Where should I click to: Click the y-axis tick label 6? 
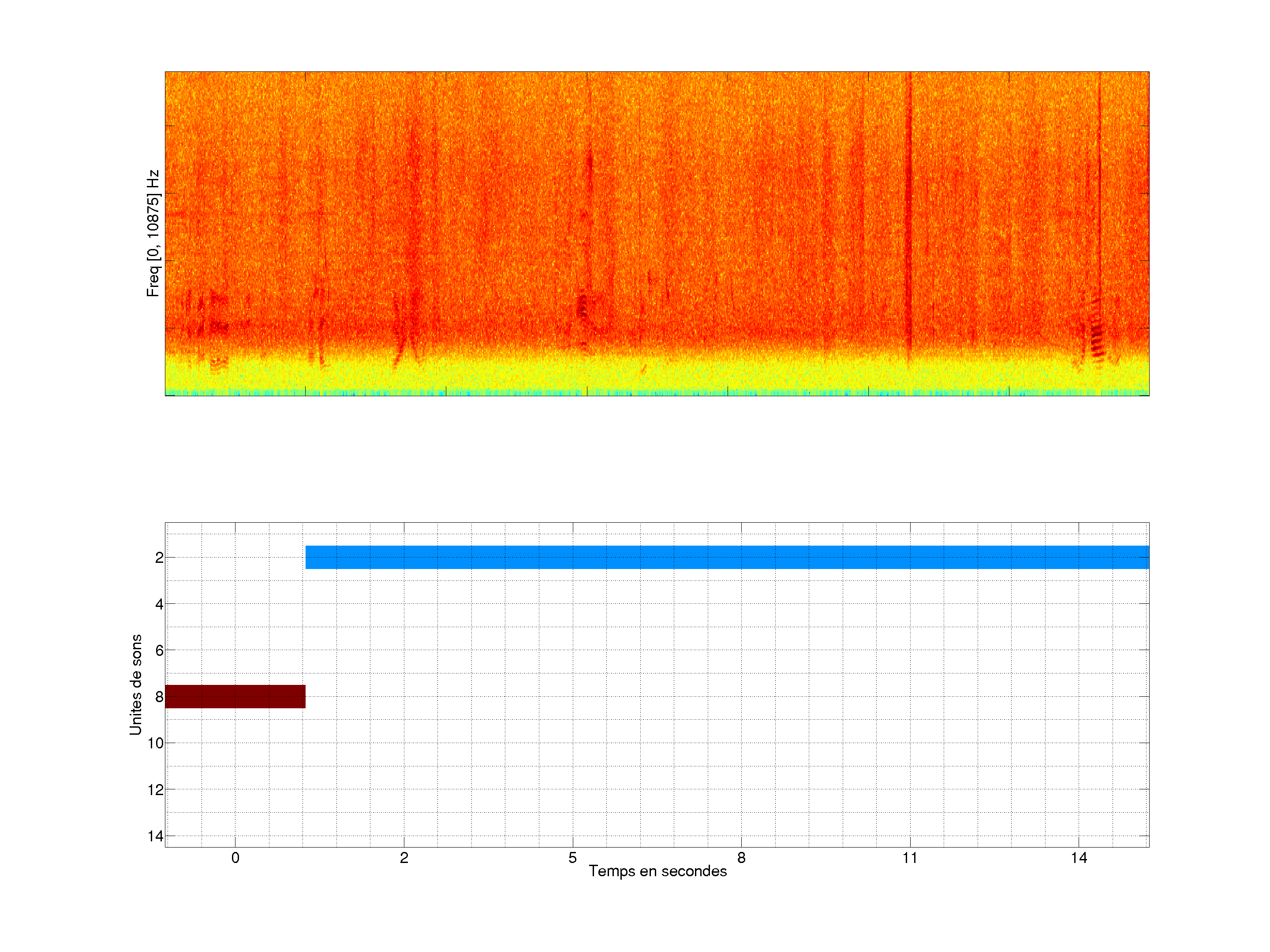pyautogui.click(x=159, y=650)
